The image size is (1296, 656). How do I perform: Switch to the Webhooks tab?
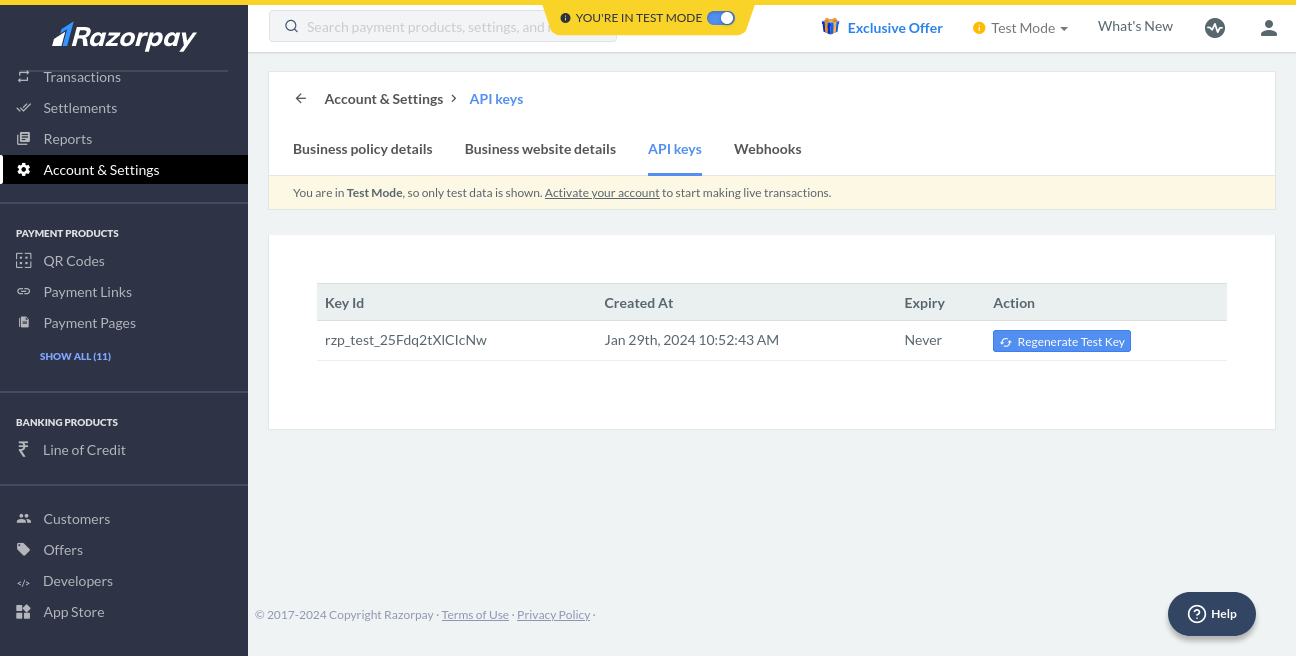click(767, 148)
